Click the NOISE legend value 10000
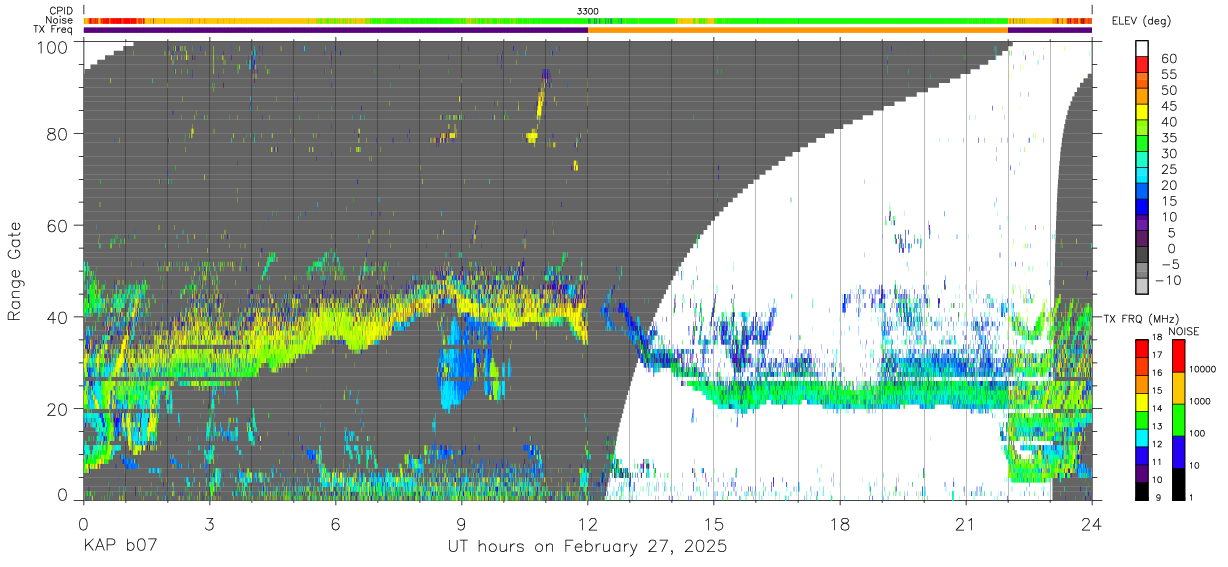This screenshot has height=567, width=1228. coord(1203,370)
